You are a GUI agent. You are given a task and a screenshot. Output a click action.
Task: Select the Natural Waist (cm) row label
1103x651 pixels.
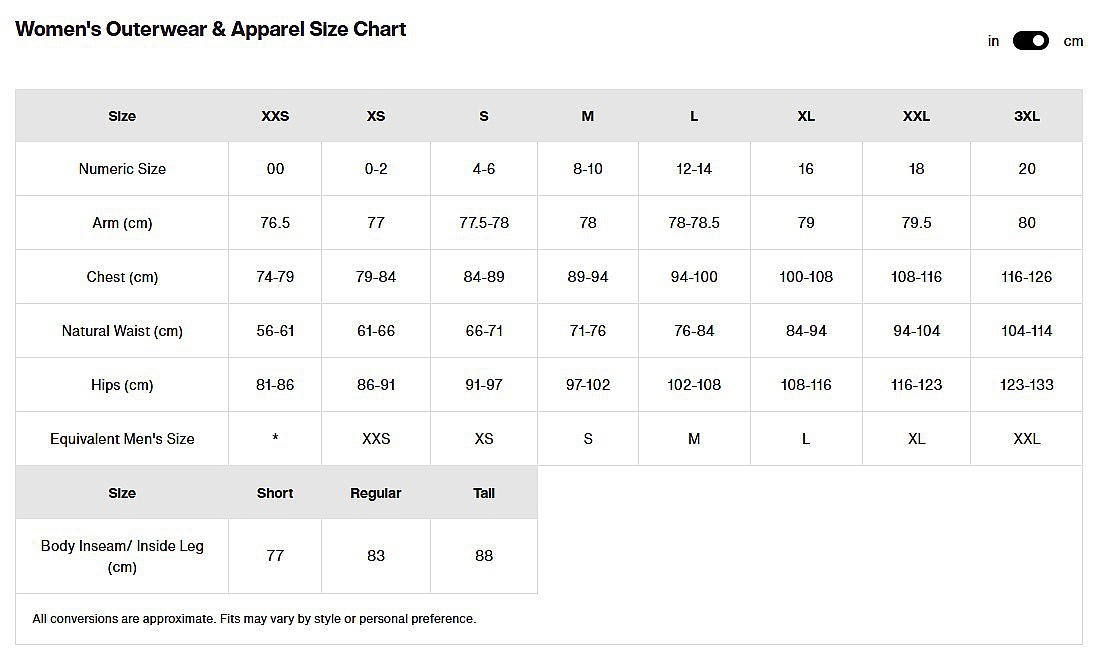click(x=122, y=331)
